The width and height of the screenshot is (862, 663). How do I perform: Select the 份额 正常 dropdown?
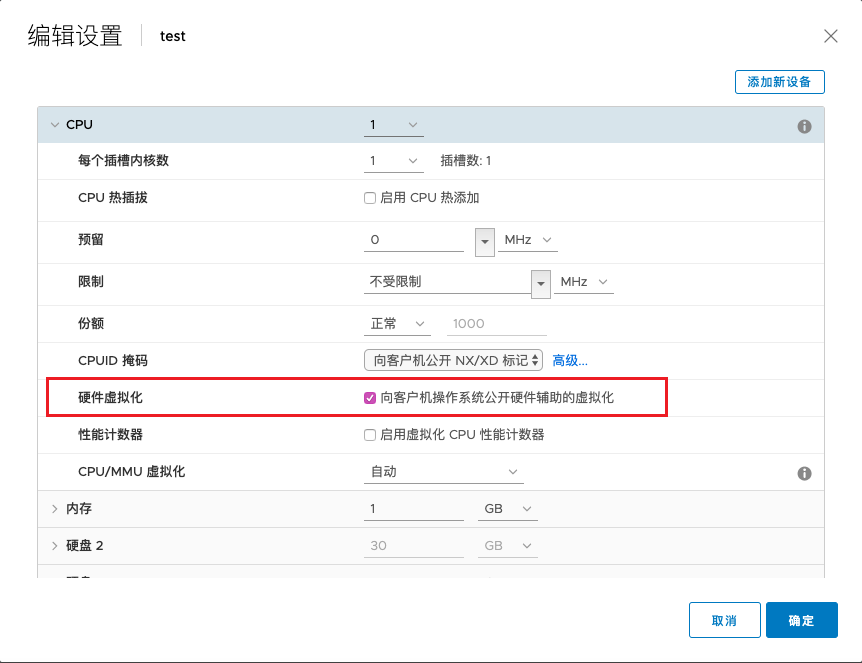pos(397,324)
